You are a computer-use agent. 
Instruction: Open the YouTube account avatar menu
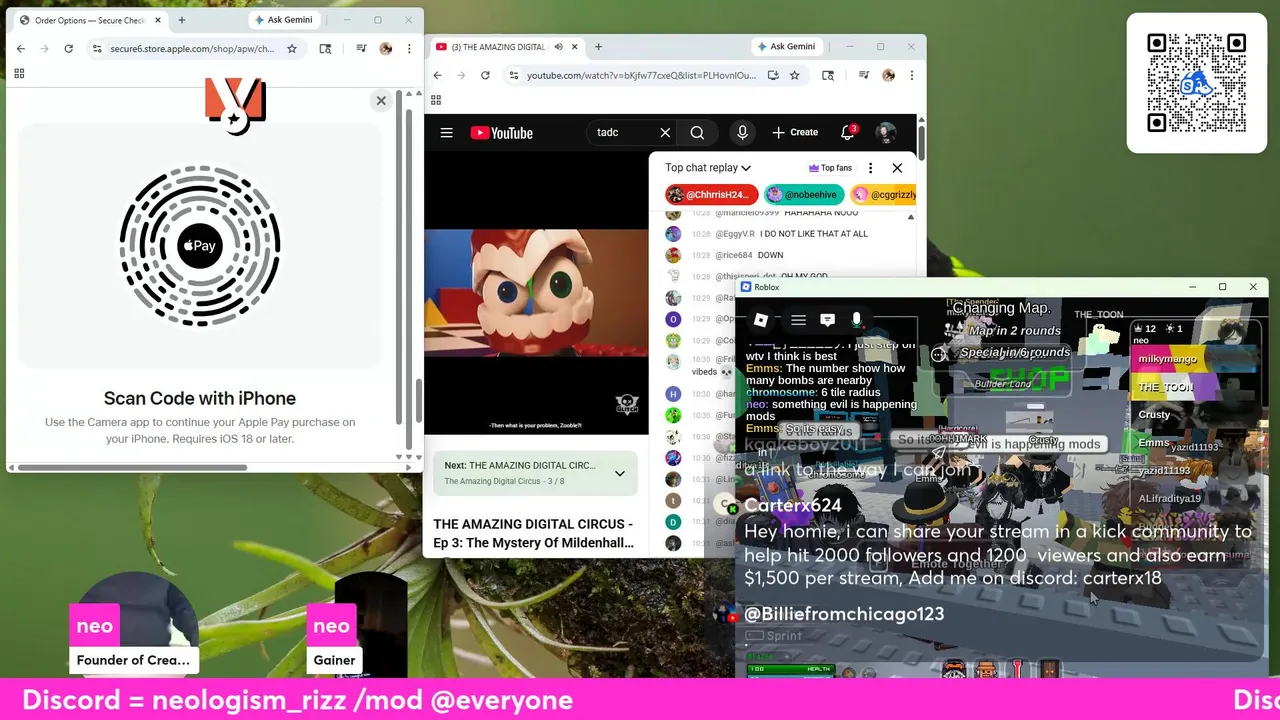886,132
